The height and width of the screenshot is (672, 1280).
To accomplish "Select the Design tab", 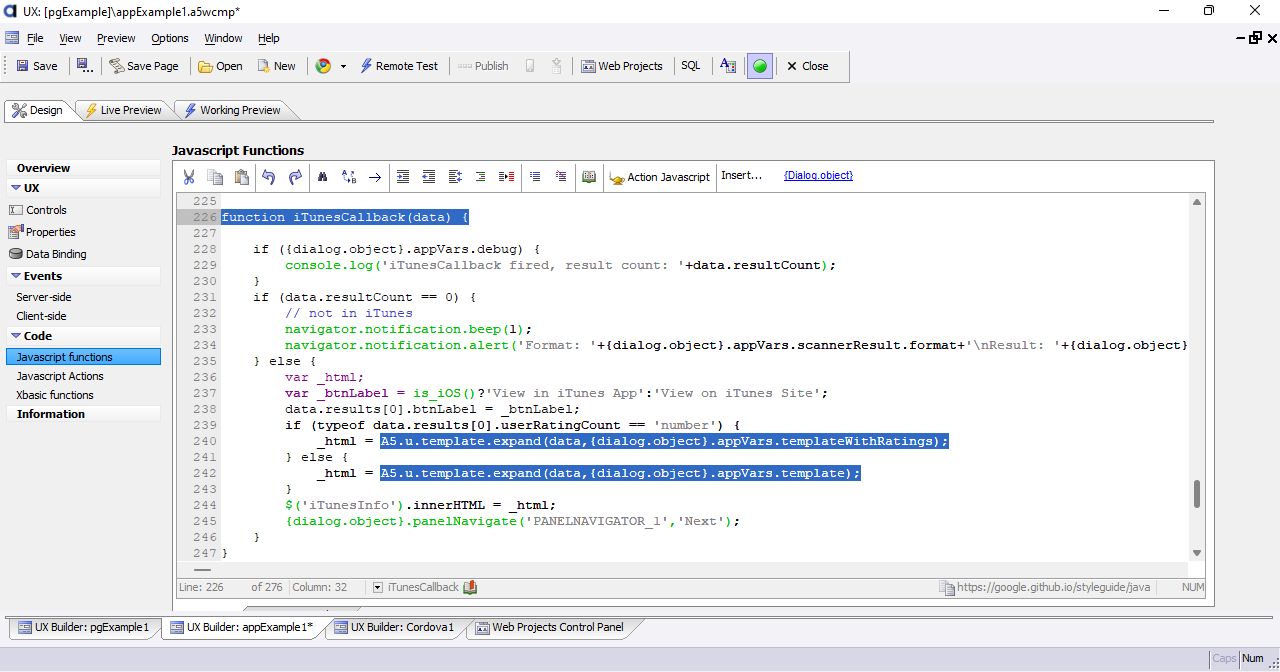I will 38,110.
